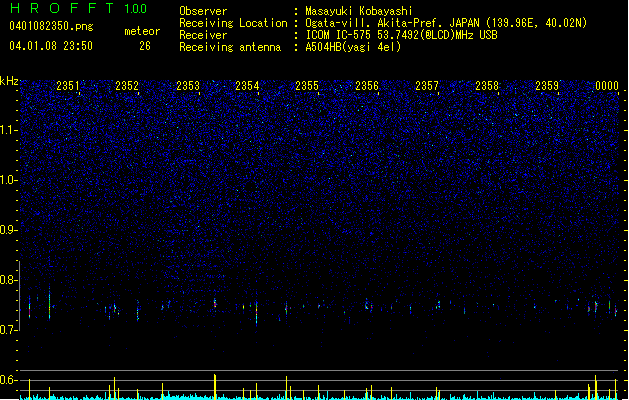
Task: Click the 2353 time marker
Action: tap(188, 86)
